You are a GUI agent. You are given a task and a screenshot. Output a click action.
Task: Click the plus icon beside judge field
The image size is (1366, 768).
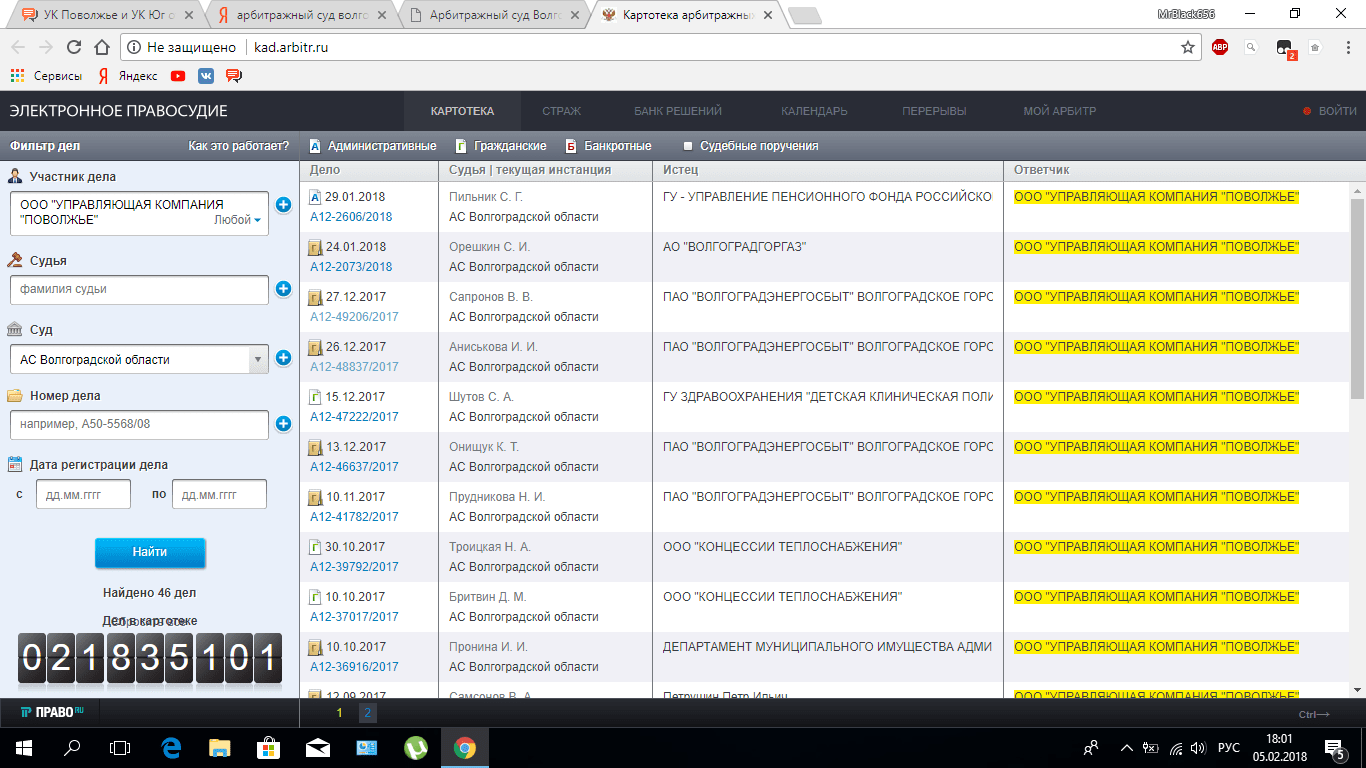click(x=283, y=289)
